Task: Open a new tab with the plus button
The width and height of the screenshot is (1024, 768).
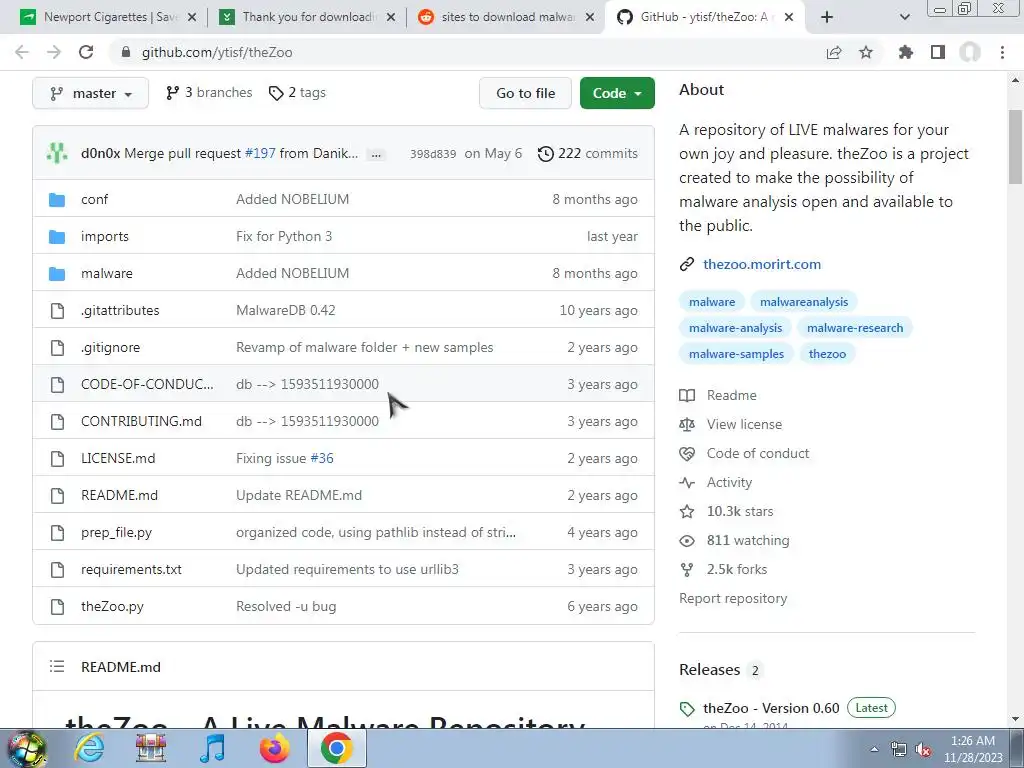Action: [827, 17]
